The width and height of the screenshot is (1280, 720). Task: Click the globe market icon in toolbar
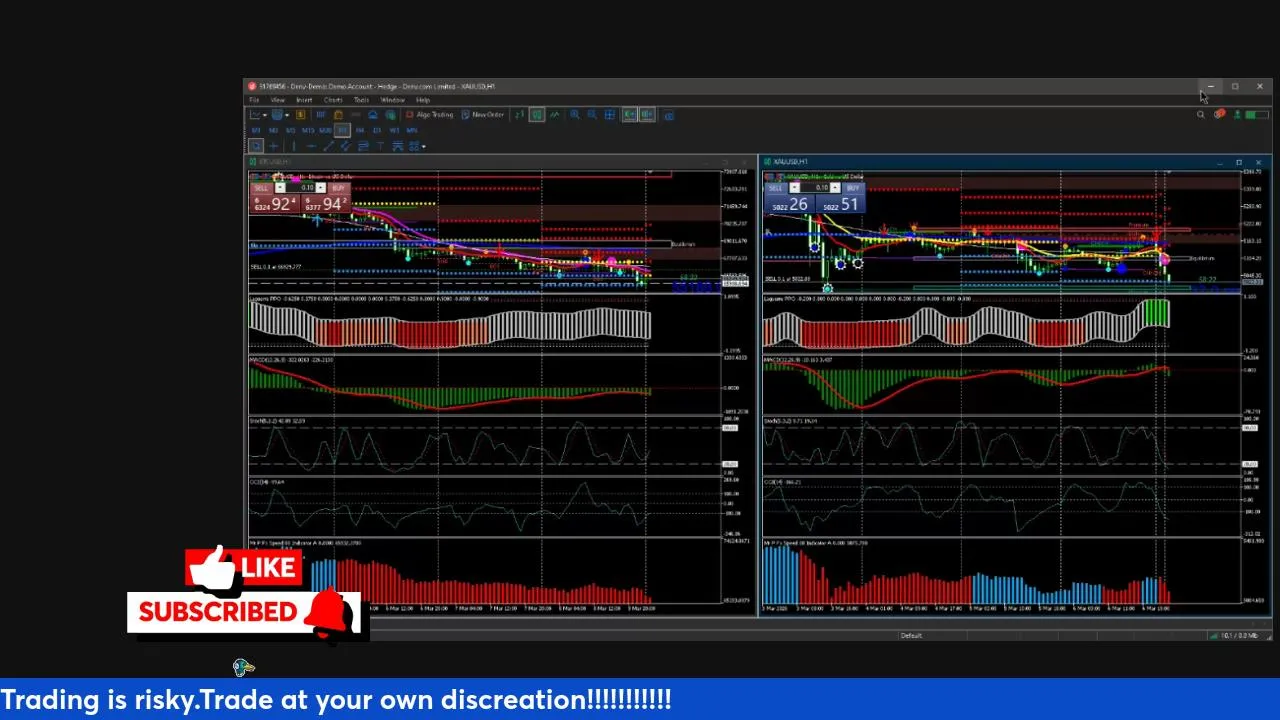(391, 115)
